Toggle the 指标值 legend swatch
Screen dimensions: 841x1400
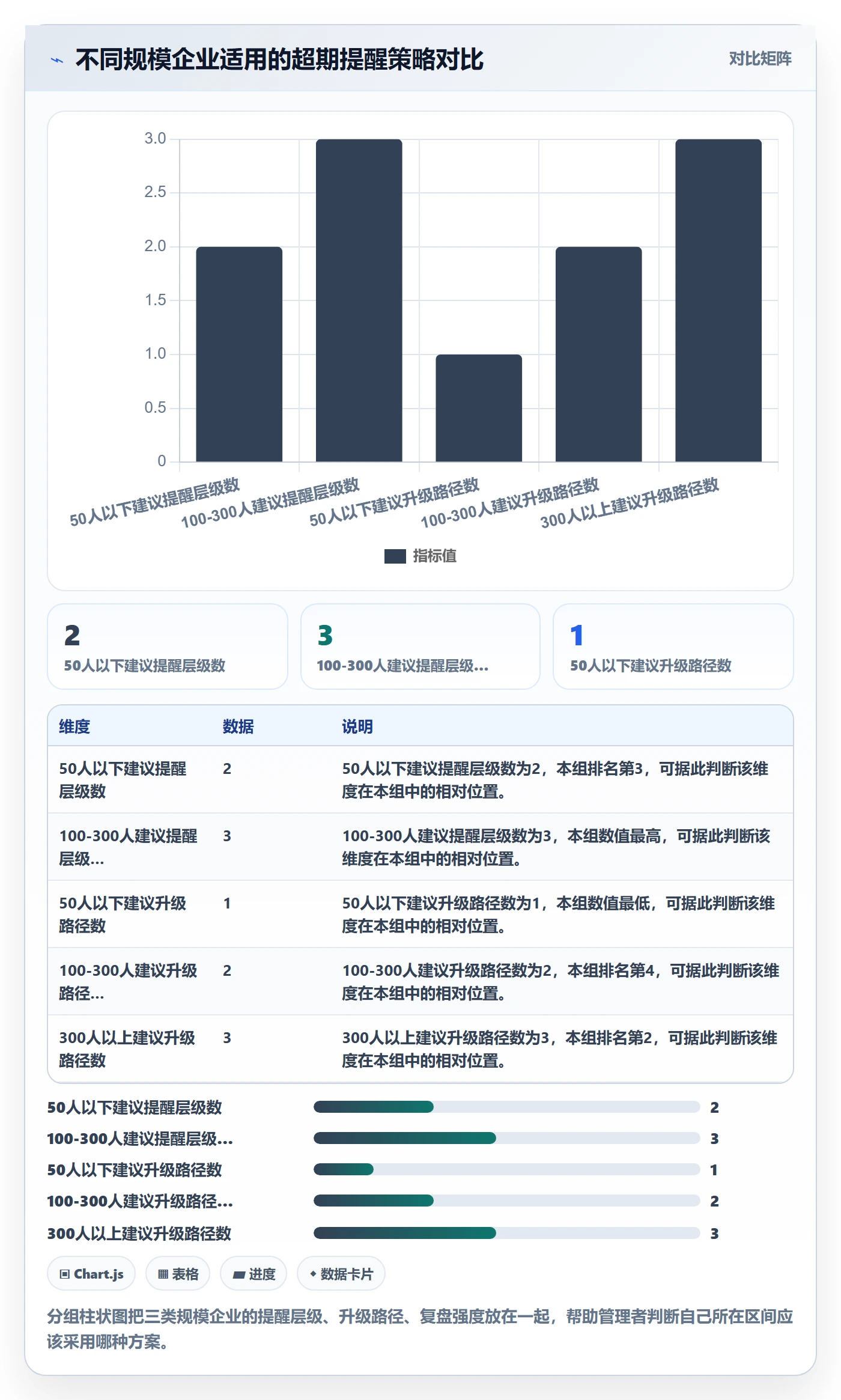click(x=395, y=556)
